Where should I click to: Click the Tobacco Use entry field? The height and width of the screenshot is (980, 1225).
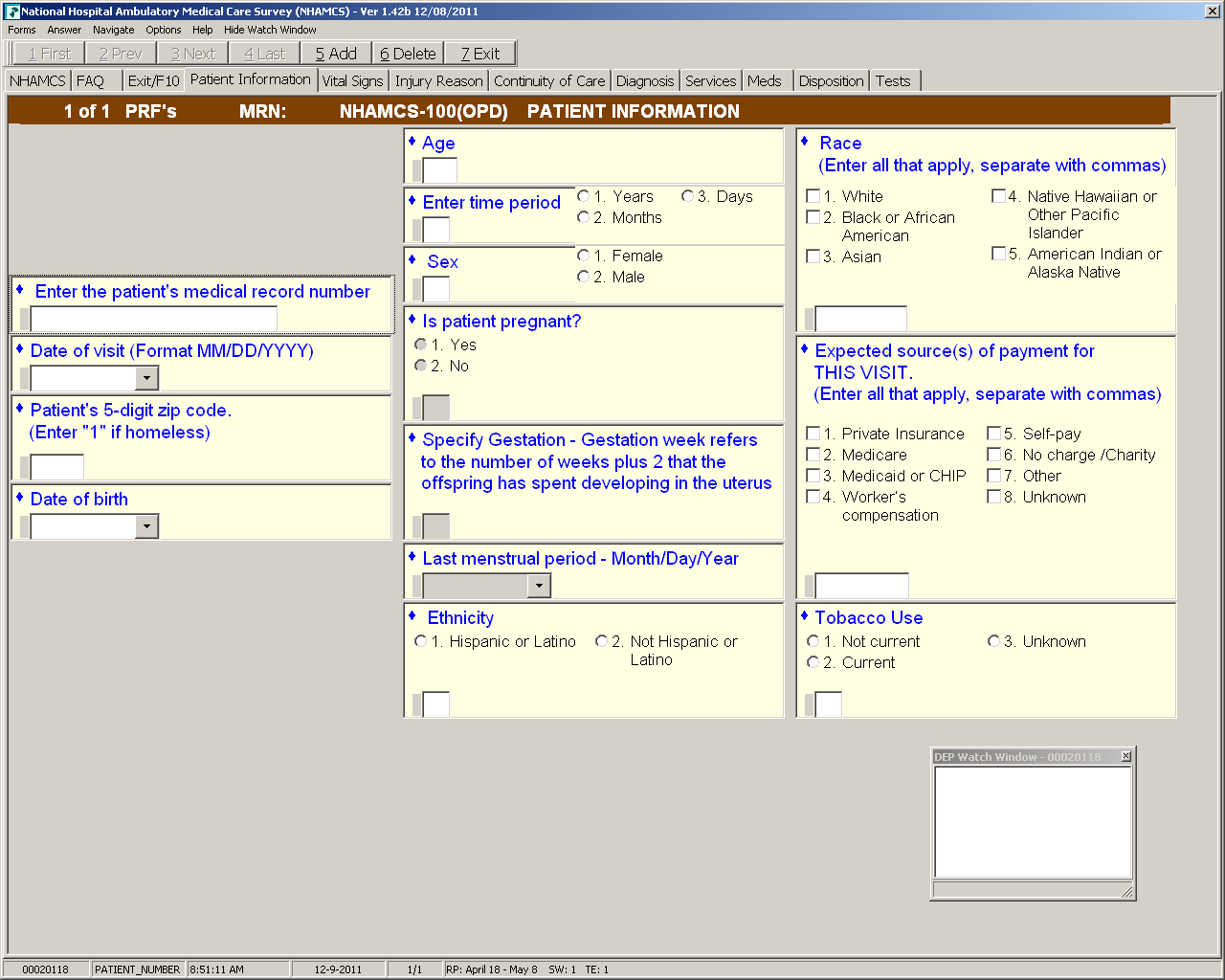click(829, 704)
